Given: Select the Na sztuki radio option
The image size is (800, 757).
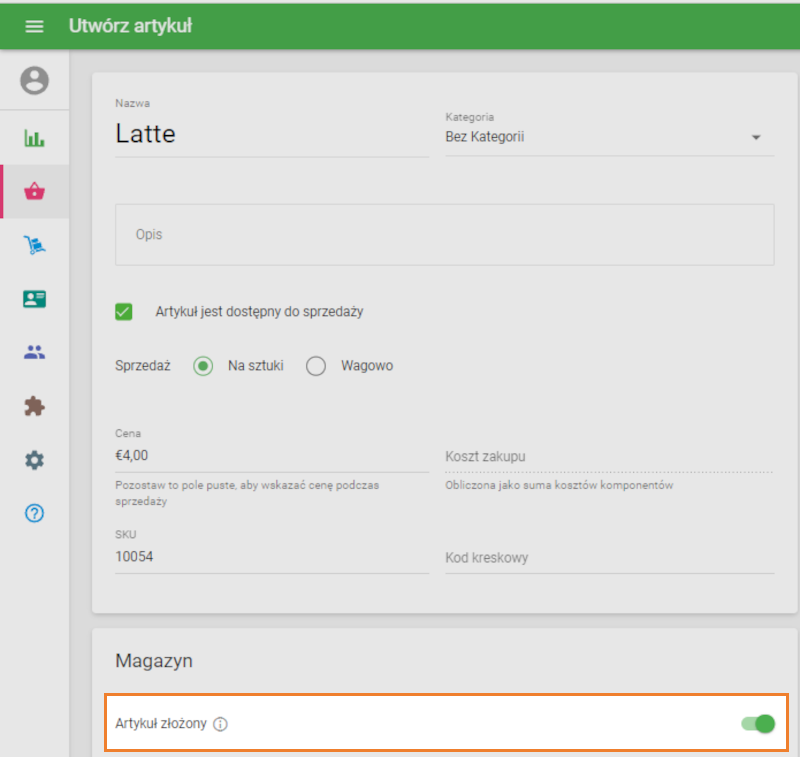Looking at the screenshot, I should pyautogui.click(x=203, y=366).
